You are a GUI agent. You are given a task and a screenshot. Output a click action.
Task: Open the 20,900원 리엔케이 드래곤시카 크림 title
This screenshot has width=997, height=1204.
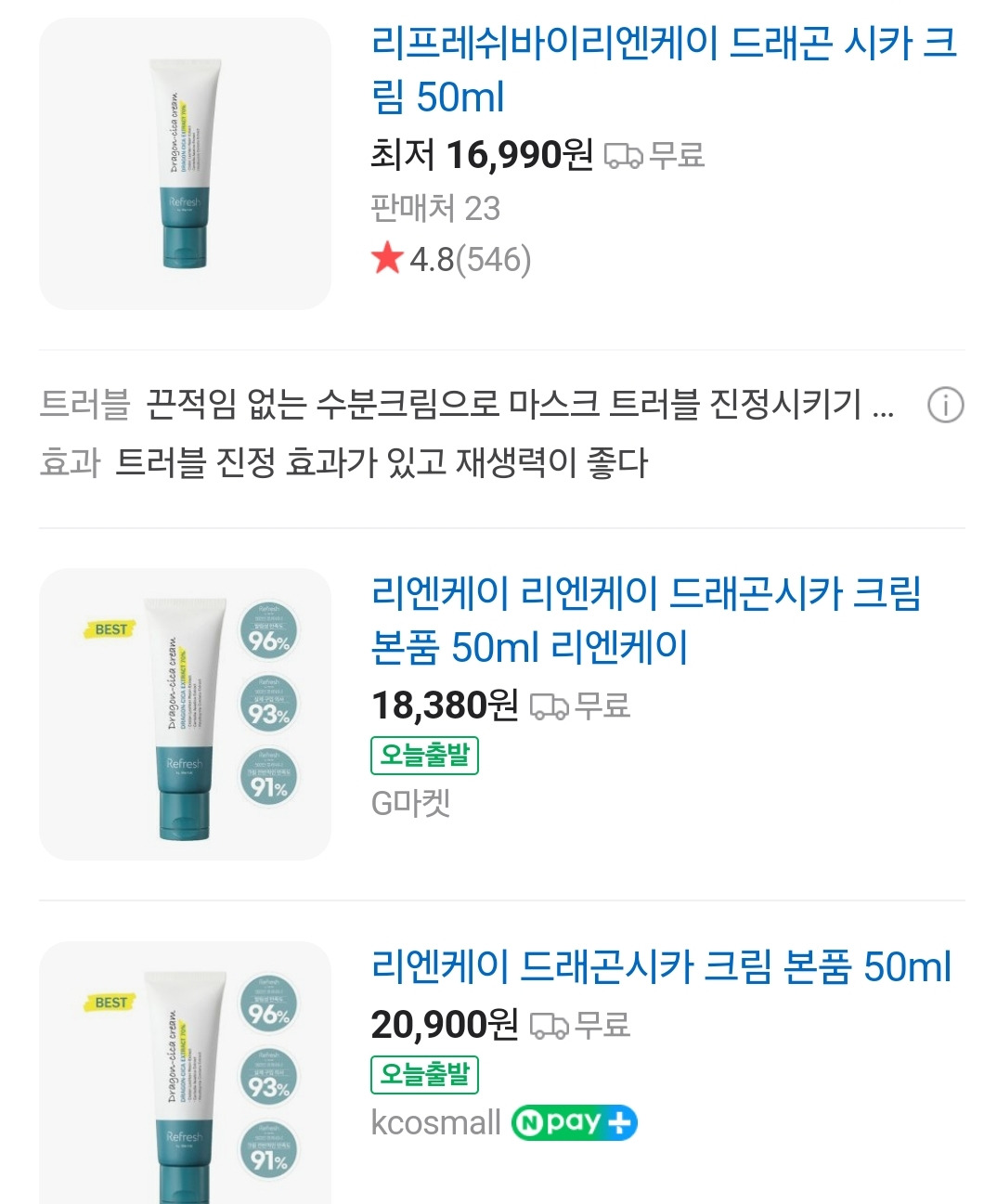(x=661, y=966)
